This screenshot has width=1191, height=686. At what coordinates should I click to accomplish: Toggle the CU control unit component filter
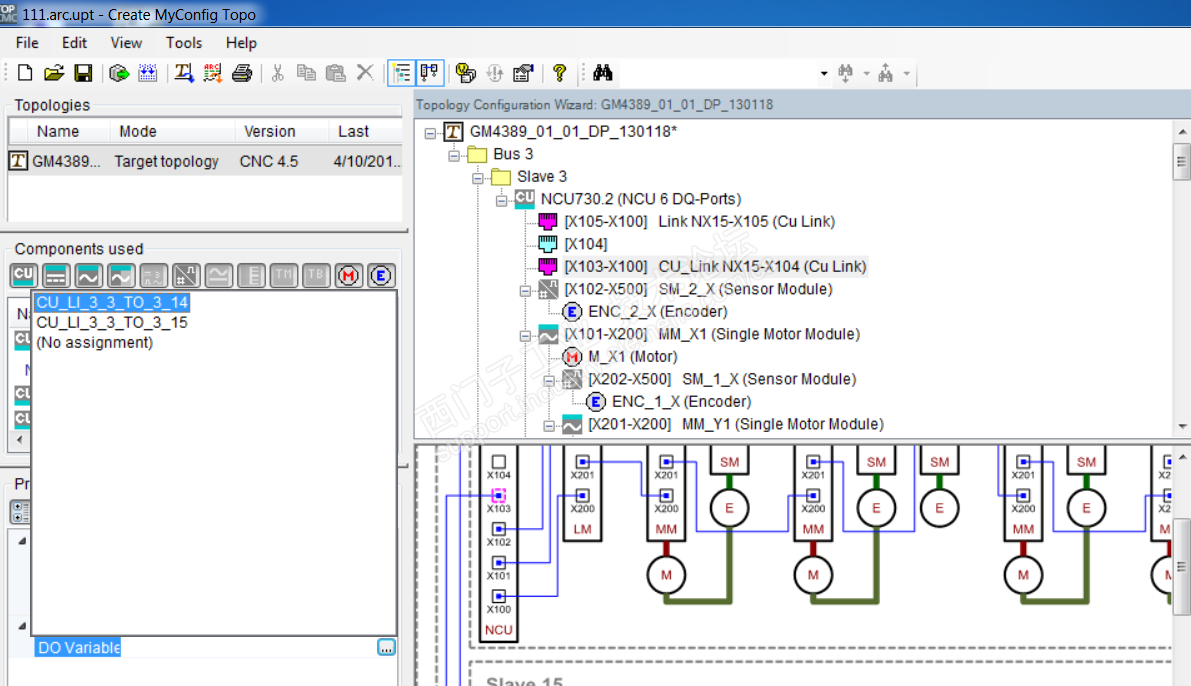tap(24, 276)
